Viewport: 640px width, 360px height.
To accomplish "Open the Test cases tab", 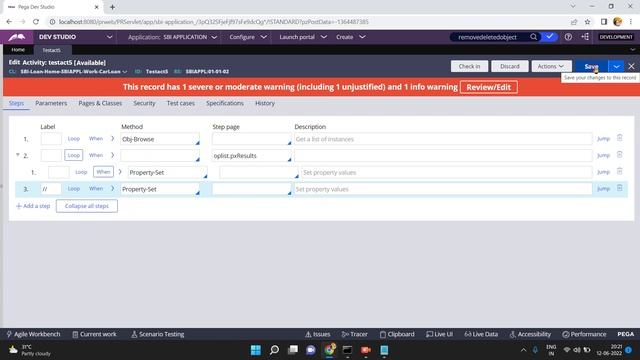I will 180,103.
